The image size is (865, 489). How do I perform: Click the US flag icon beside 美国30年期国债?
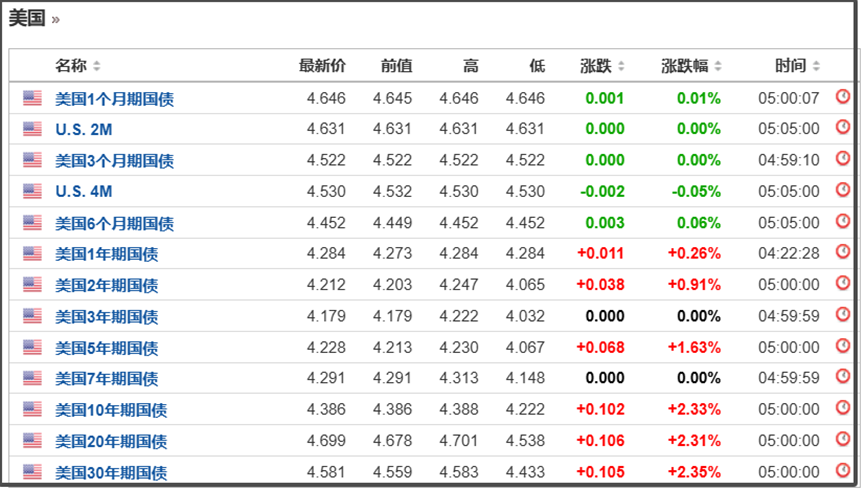pyautogui.click(x=33, y=472)
